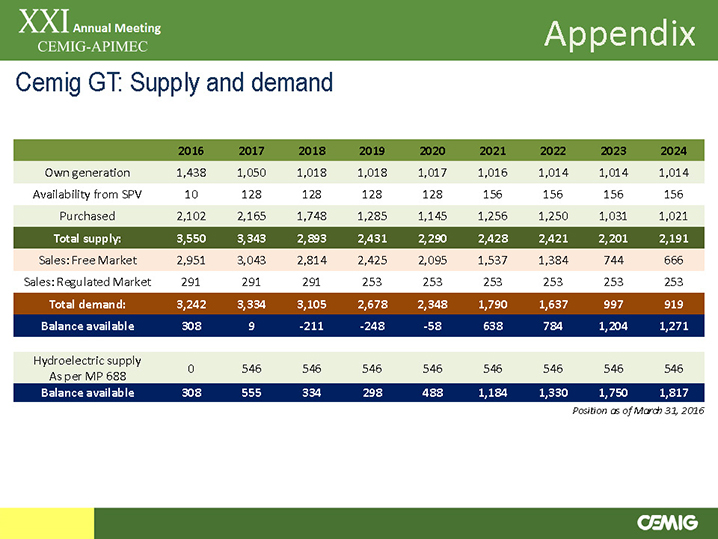Click the 'XXI Annual Meeting' heading
This screenshot has height=539, width=718.
[x=90, y=23]
